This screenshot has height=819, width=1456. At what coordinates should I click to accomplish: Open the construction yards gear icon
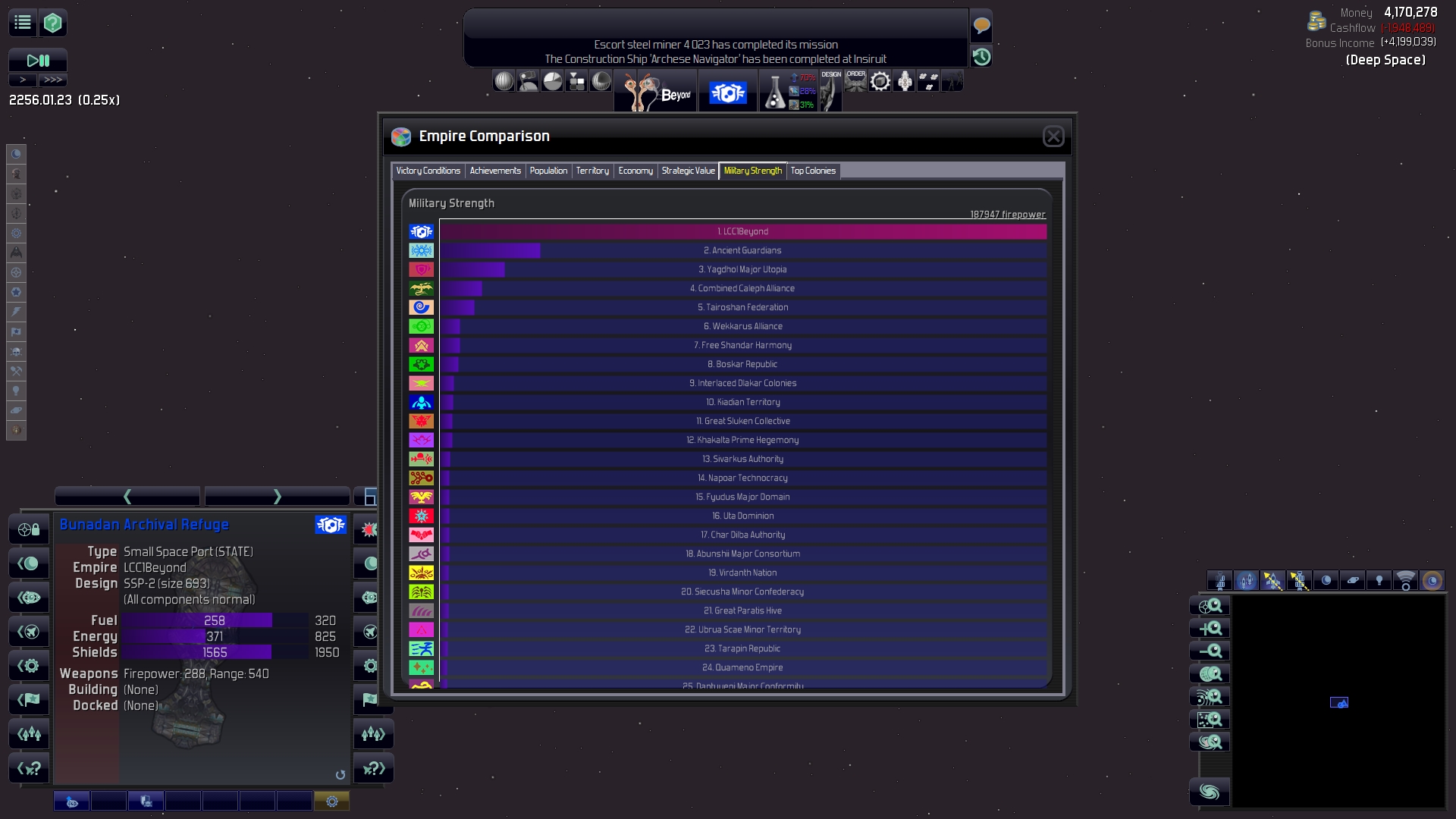tap(880, 81)
